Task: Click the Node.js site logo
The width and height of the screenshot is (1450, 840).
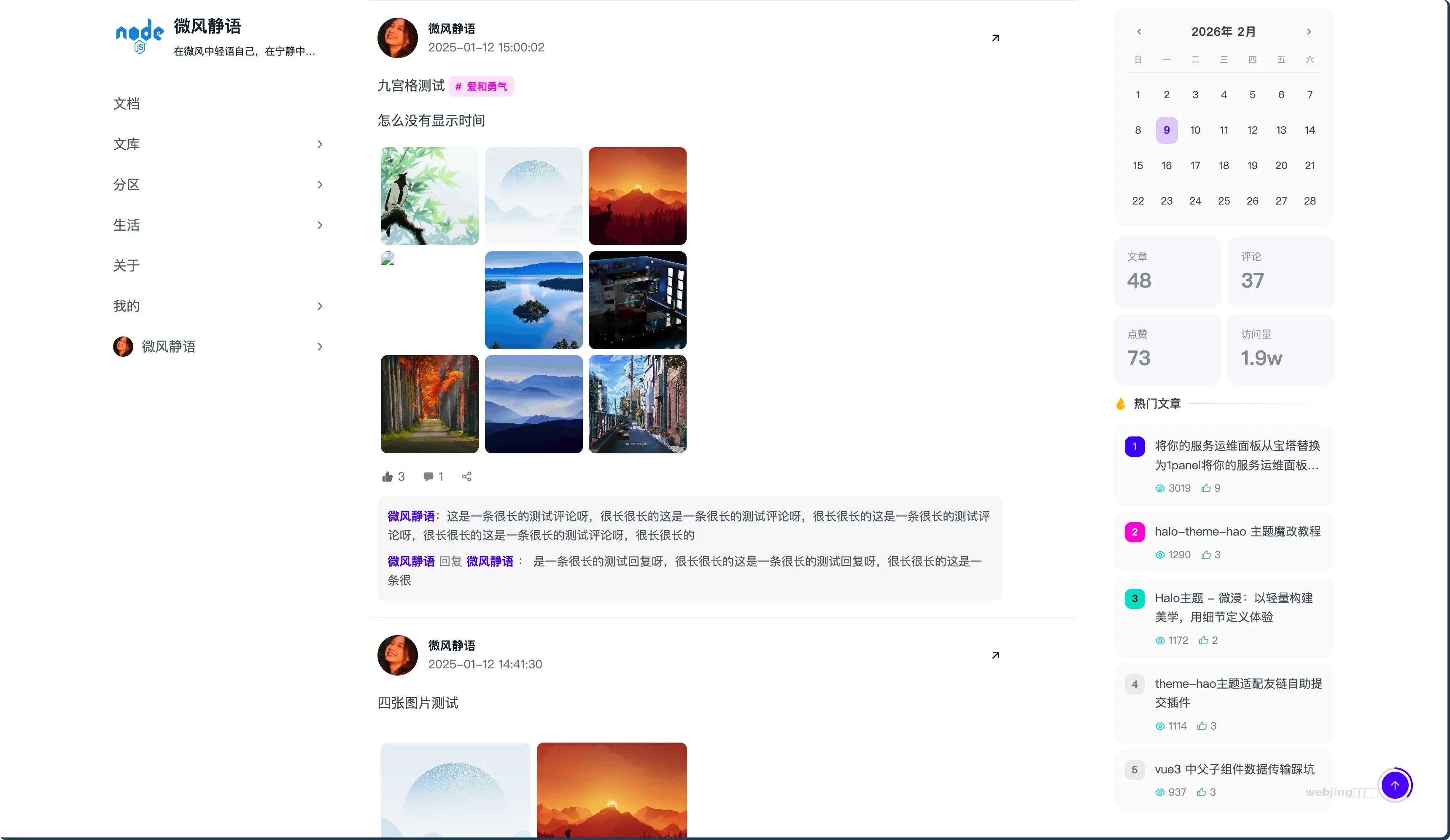Action: click(x=139, y=36)
